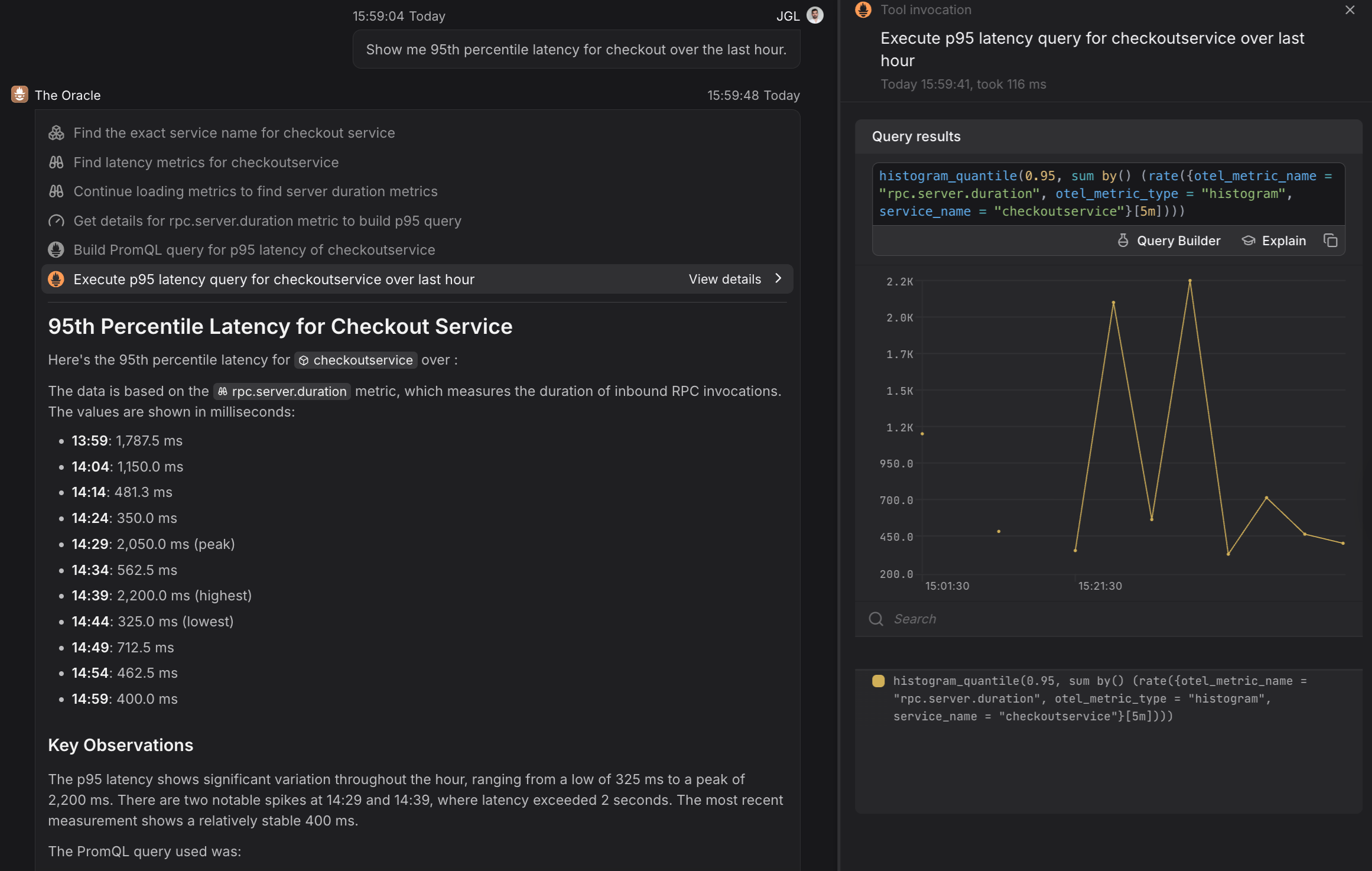
Task: Click the Oracle avatar icon
Action: 19,95
